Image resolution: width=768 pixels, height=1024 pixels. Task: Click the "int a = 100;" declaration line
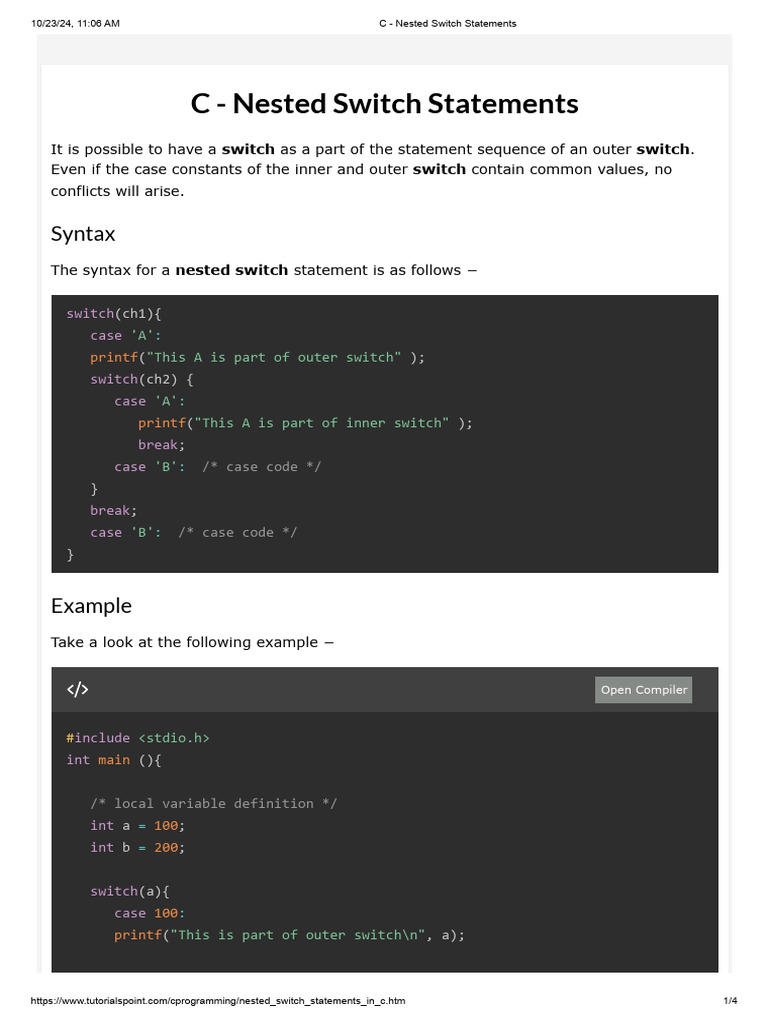pyautogui.click(x=138, y=826)
